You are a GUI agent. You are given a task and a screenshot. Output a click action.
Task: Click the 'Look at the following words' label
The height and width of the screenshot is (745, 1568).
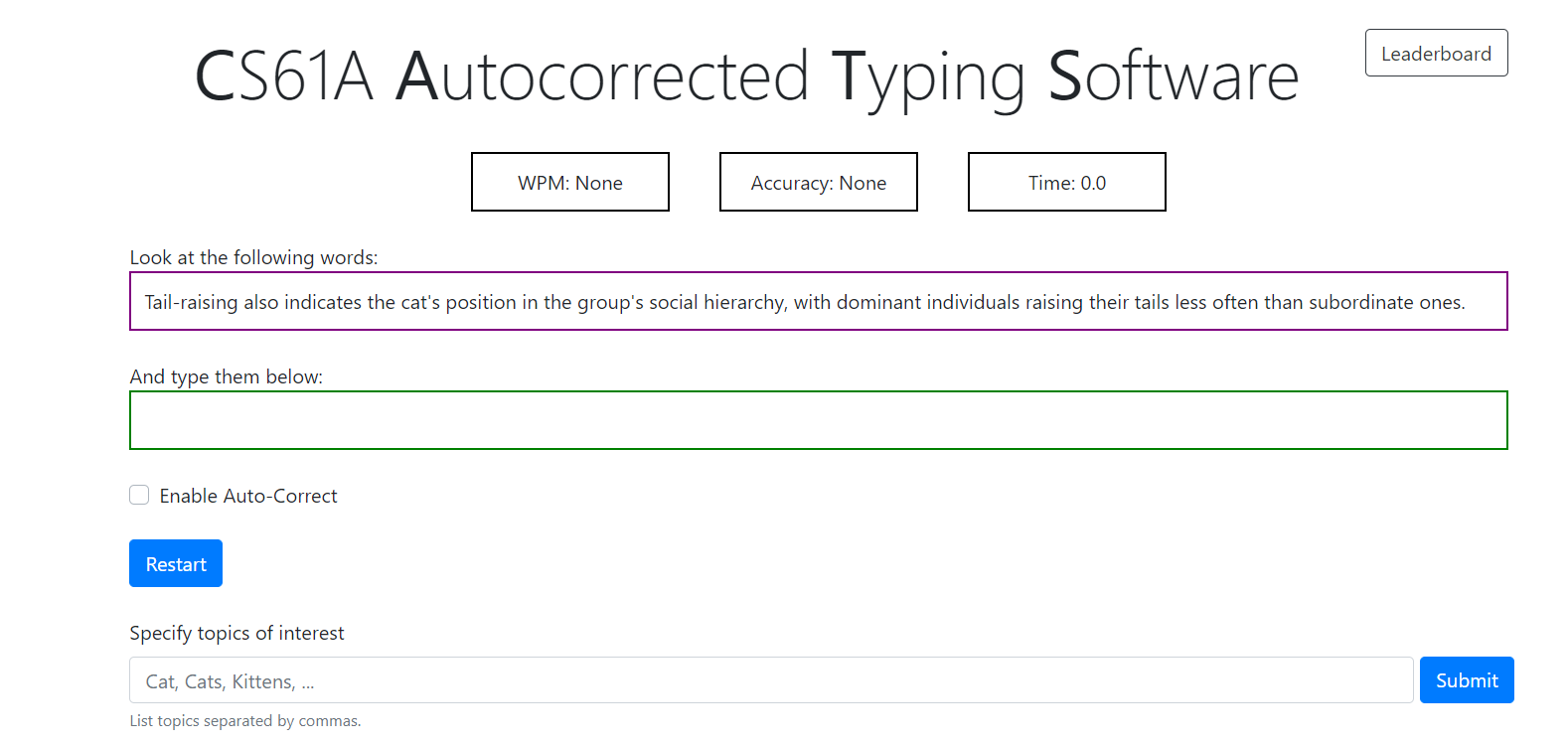pos(253,257)
